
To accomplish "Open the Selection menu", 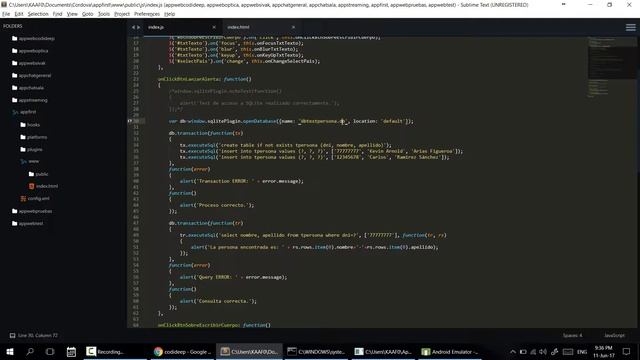I will 38,14.
